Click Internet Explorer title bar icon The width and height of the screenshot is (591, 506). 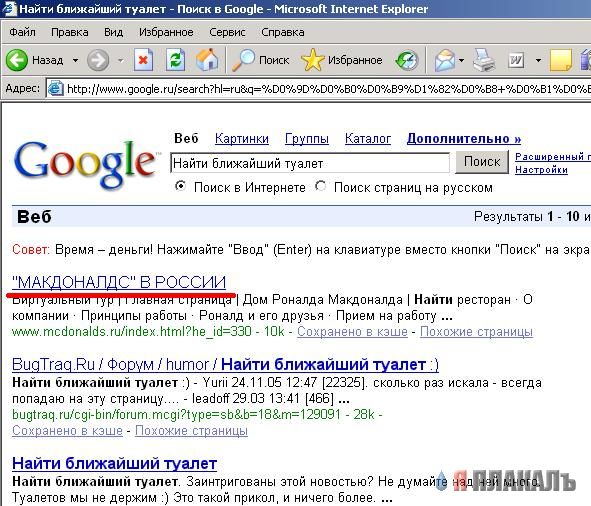[9, 9]
